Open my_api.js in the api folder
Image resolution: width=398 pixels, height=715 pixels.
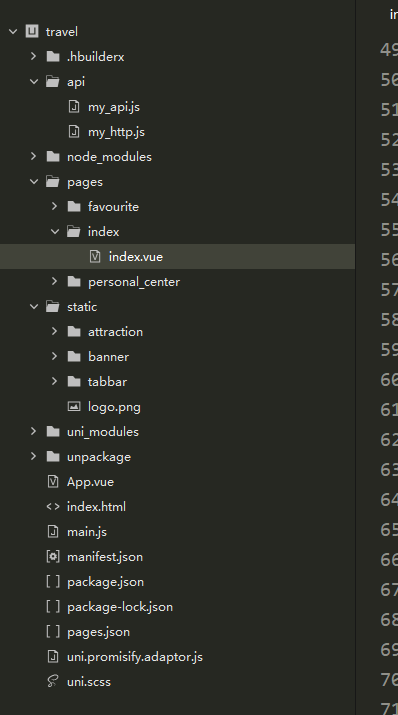click(114, 107)
